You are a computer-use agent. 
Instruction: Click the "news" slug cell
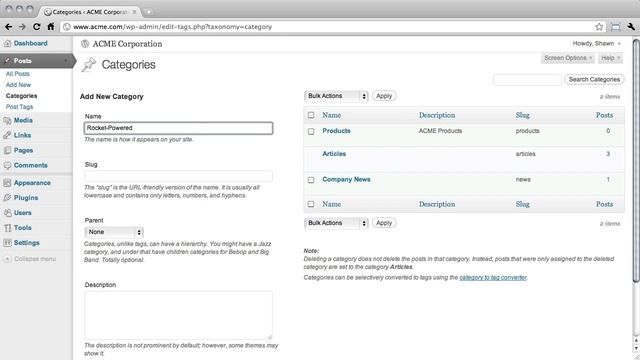click(x=523, y=180)
